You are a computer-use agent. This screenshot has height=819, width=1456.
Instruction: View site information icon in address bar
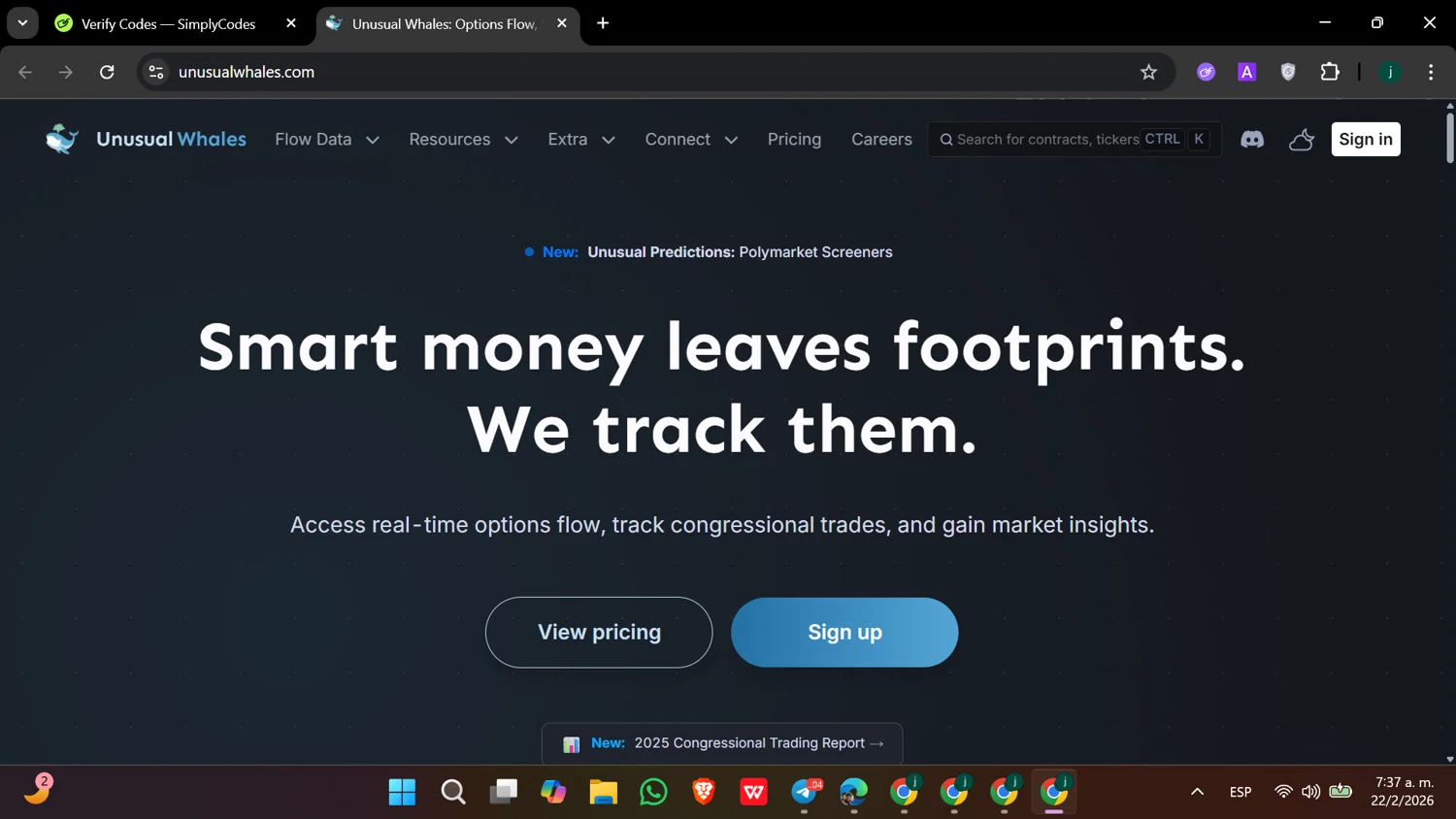[x=156, y=72]
